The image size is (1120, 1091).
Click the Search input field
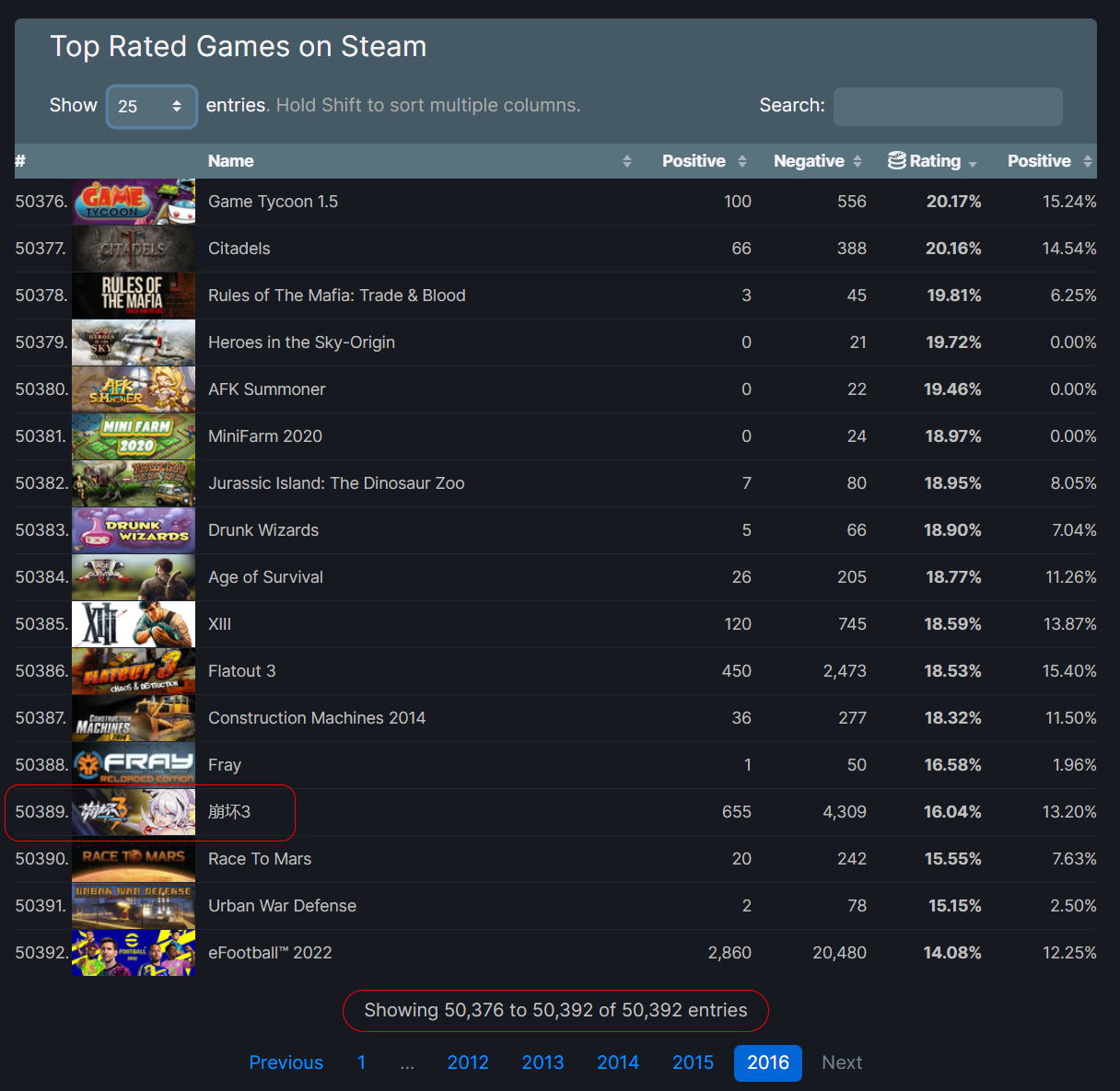tap(948, 107)
